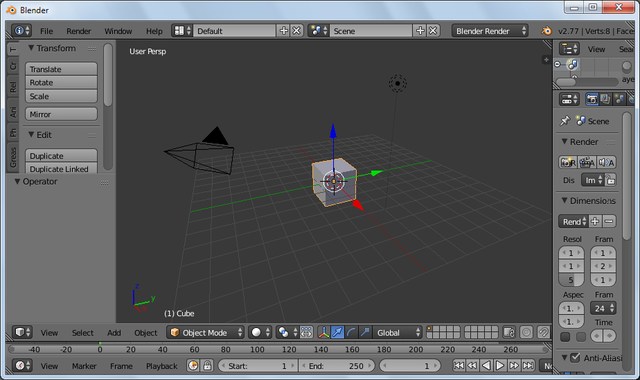Image resolution: width=640 pixels, height=380 pixels.
Task: Open the 3D view Select menu
Action: coord(82,333)
